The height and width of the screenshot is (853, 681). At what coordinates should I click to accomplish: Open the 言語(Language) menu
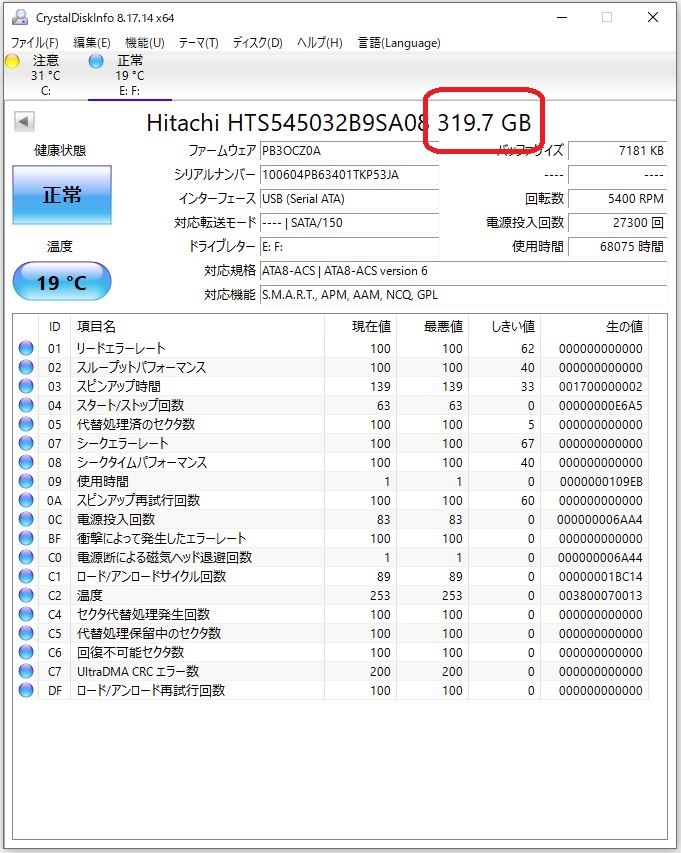point(399,42)
